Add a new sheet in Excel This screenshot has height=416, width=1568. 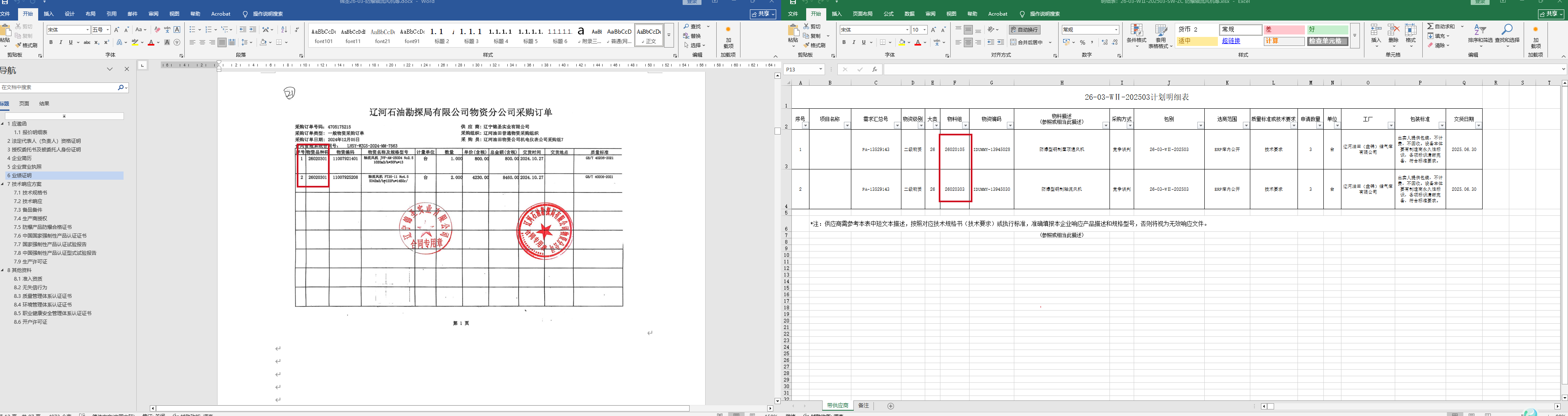coord(891,406)
